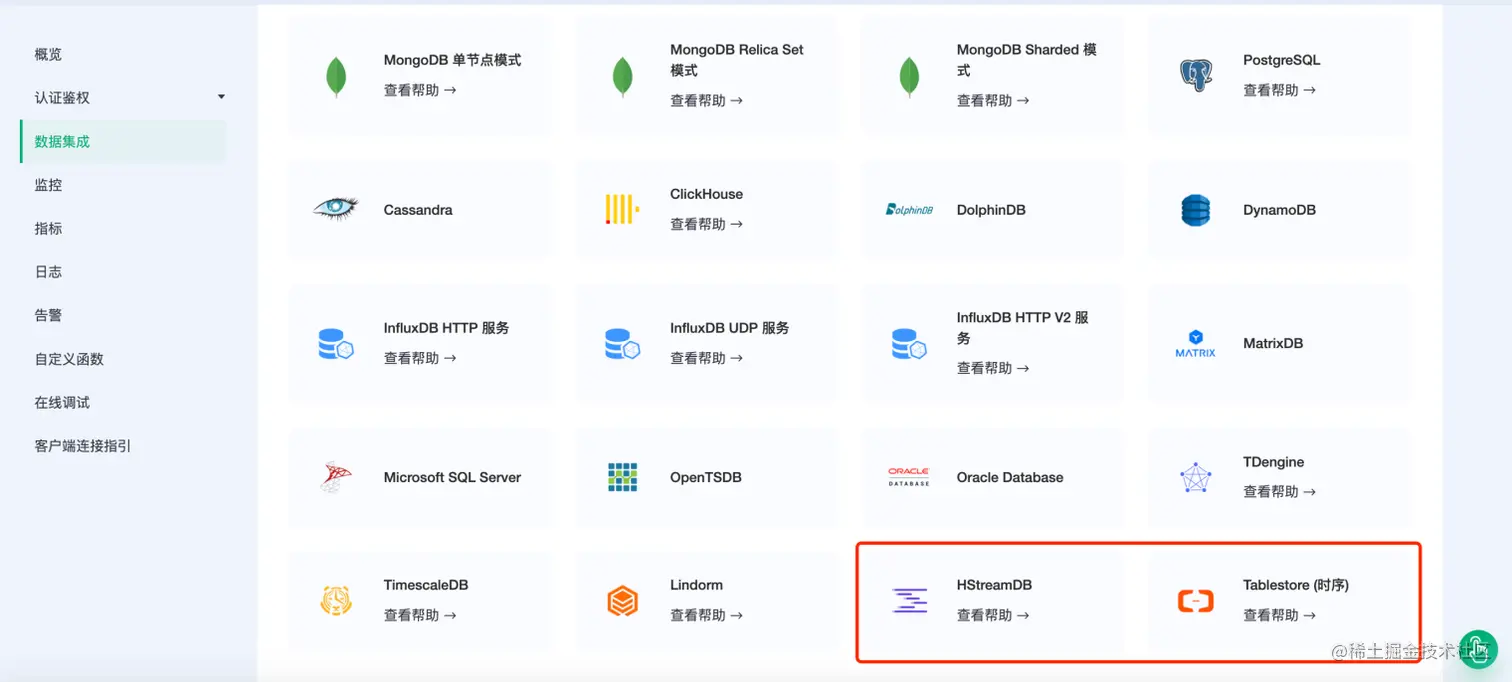Click the PostgreSQL elephant icon

pyautogui.click(x=1196, y=75)
